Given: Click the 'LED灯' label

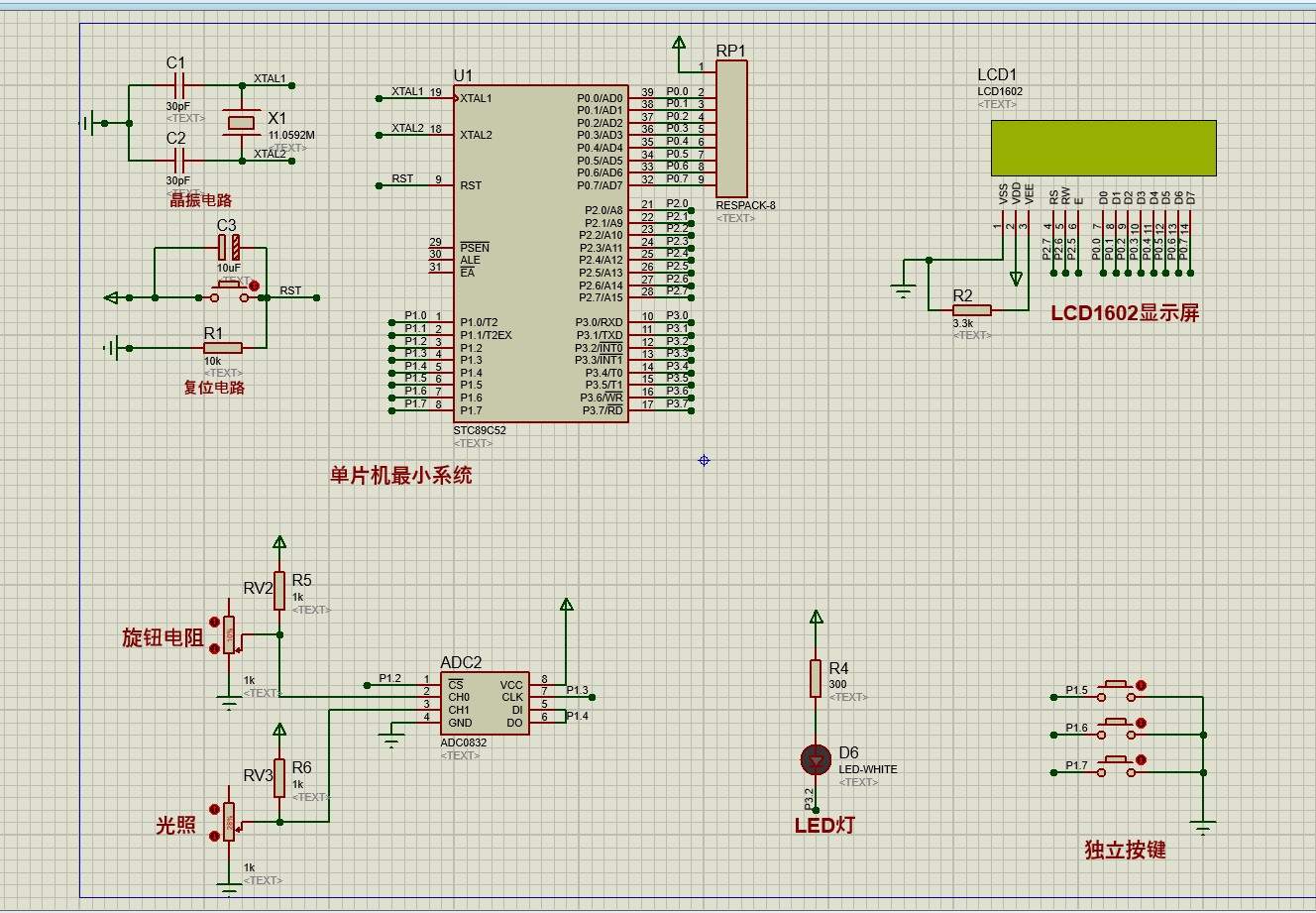Looking at the screenshot, I should coord(824,825).
